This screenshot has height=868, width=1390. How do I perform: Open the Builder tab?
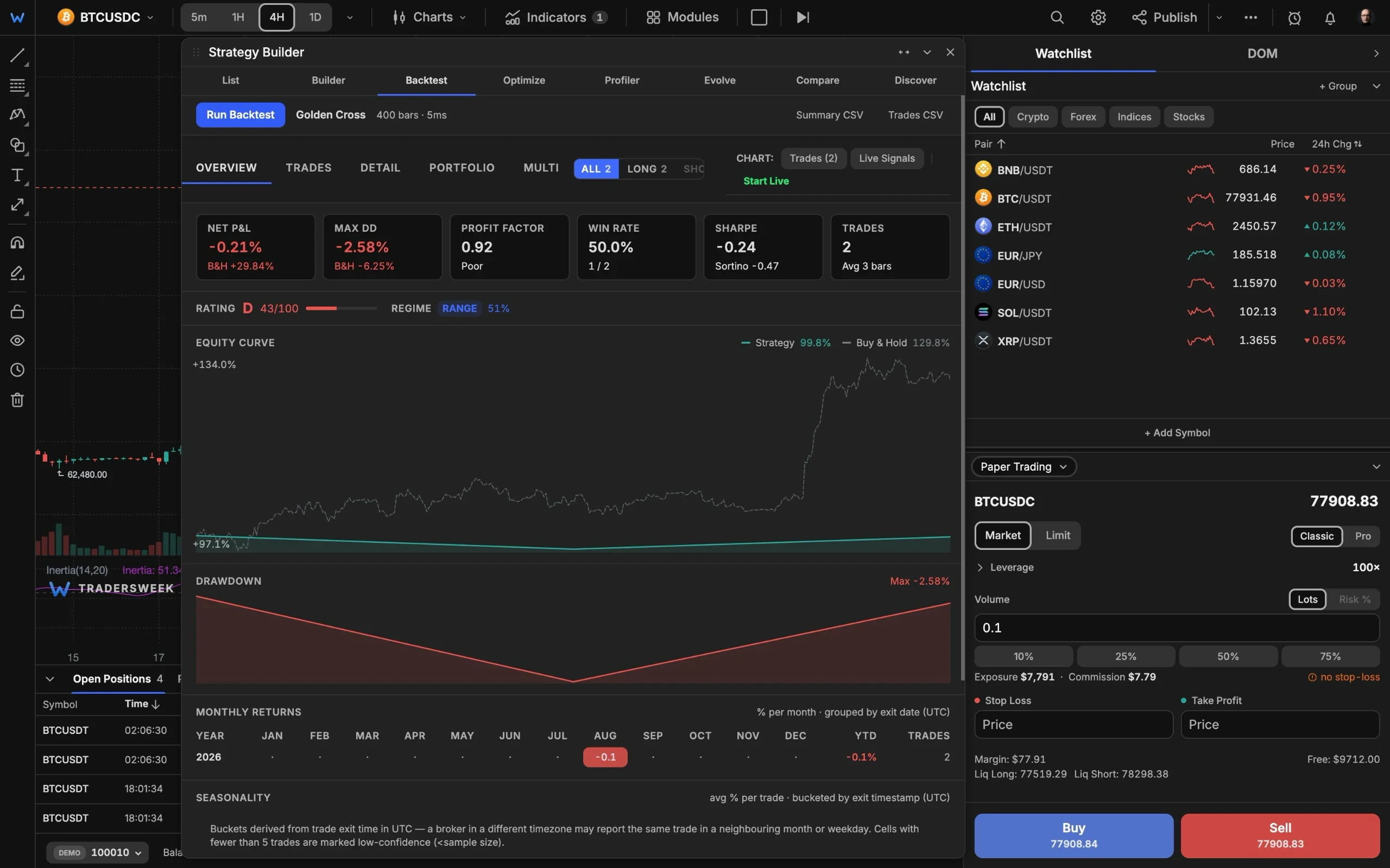point(328,80)
